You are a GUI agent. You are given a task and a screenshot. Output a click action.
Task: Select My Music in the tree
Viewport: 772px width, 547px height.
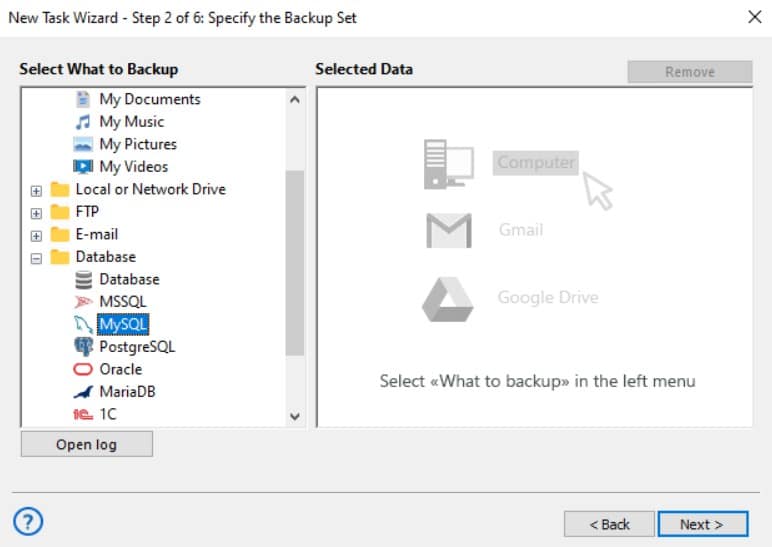131,122
